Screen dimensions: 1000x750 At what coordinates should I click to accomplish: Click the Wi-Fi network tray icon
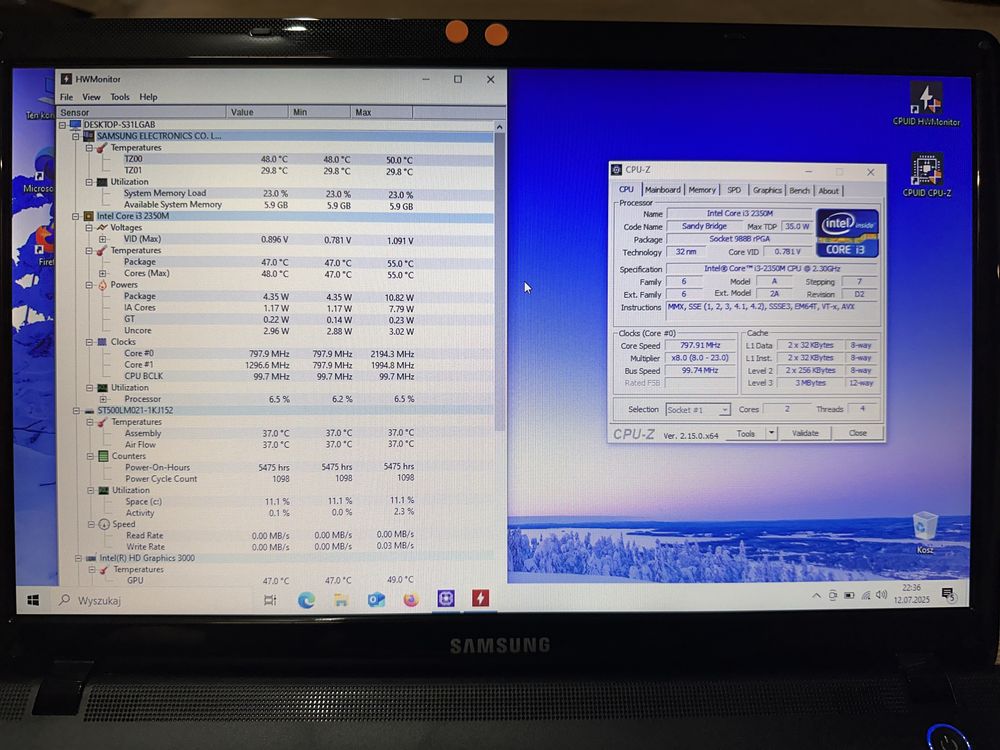click(x=865, y=595)
